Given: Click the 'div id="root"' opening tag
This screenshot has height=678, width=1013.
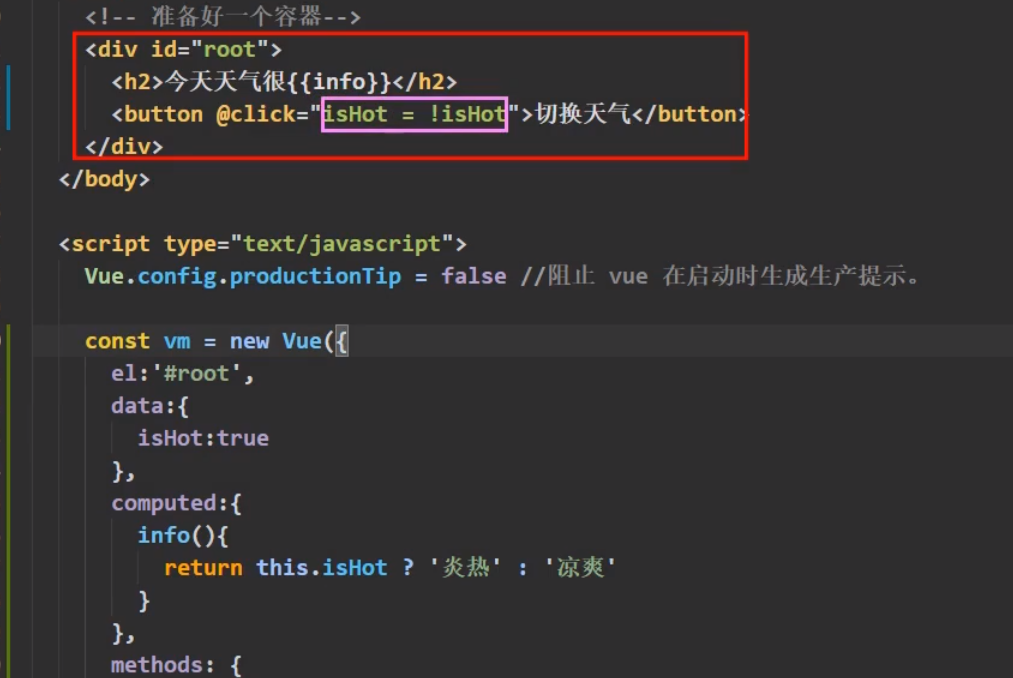Looking at the screenshot, I should point(183,50).
